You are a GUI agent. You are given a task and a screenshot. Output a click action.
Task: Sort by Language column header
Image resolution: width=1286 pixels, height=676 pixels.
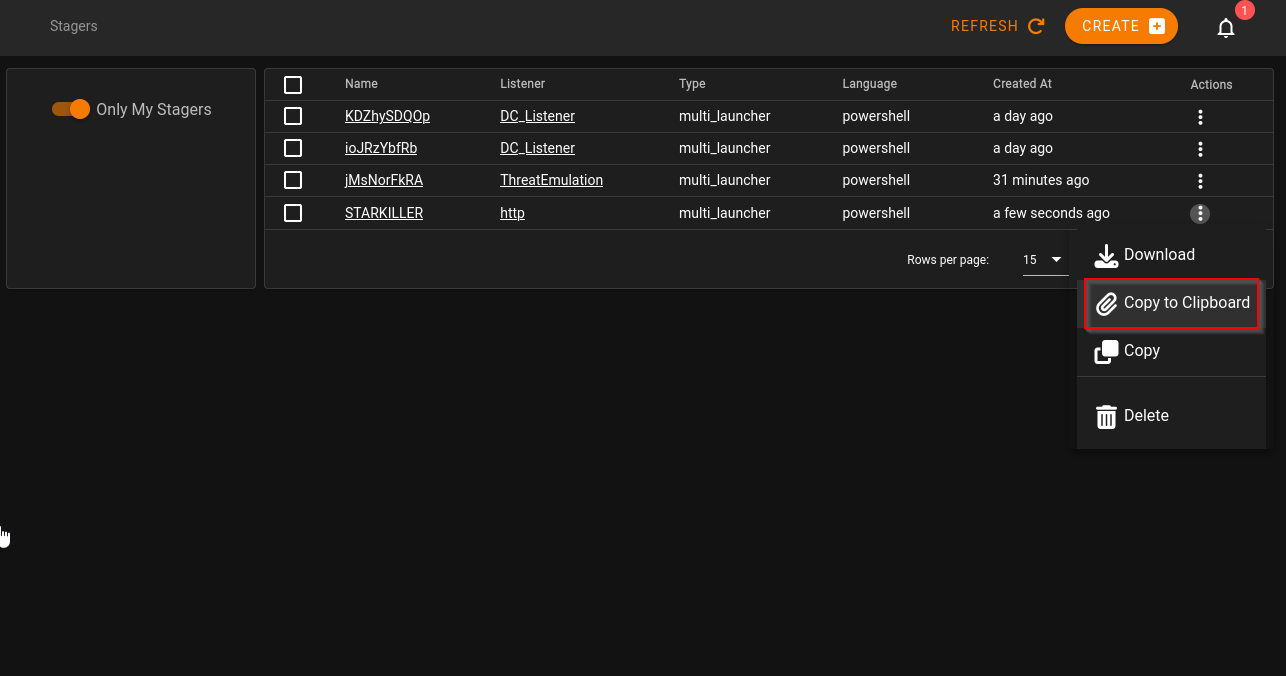[x=869, y=84]
